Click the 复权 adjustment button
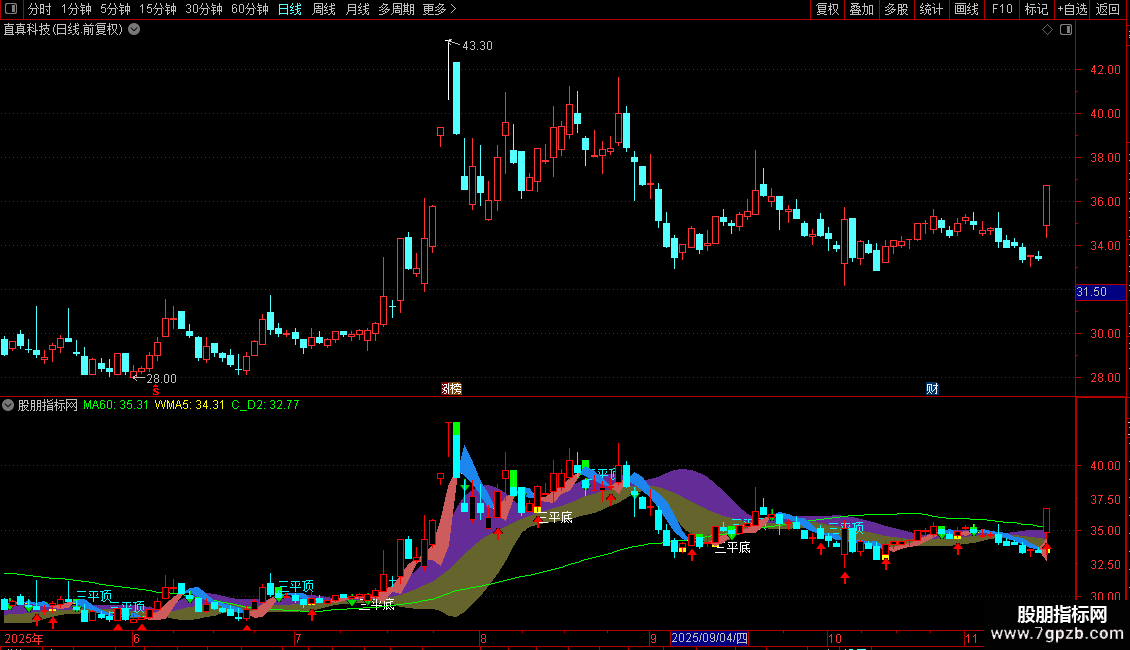This screenshot has height=650, width=1130. pos(827,9)
